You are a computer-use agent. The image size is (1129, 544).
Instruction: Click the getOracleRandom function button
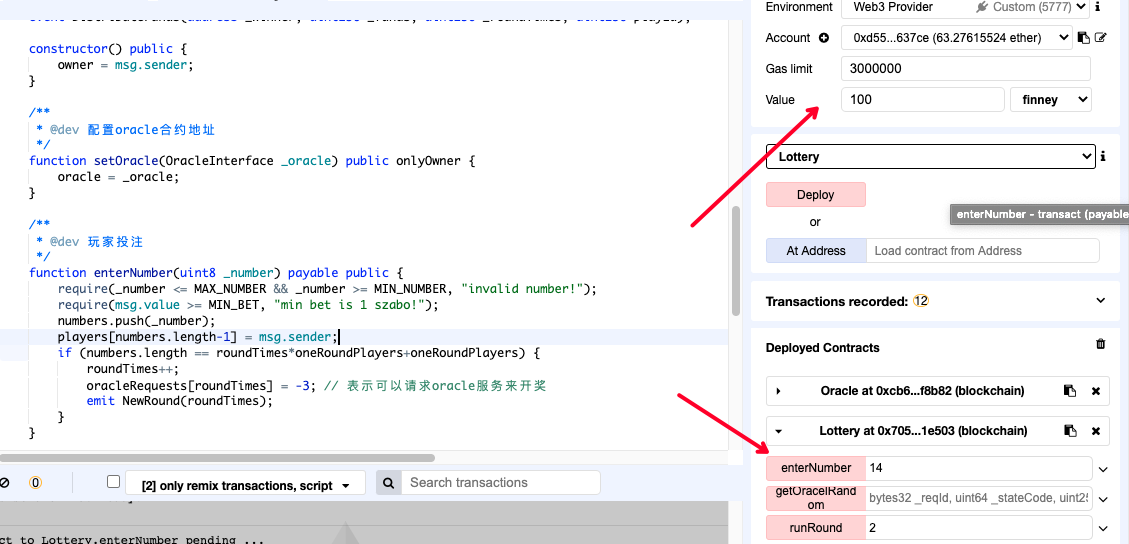click(816, 498)
